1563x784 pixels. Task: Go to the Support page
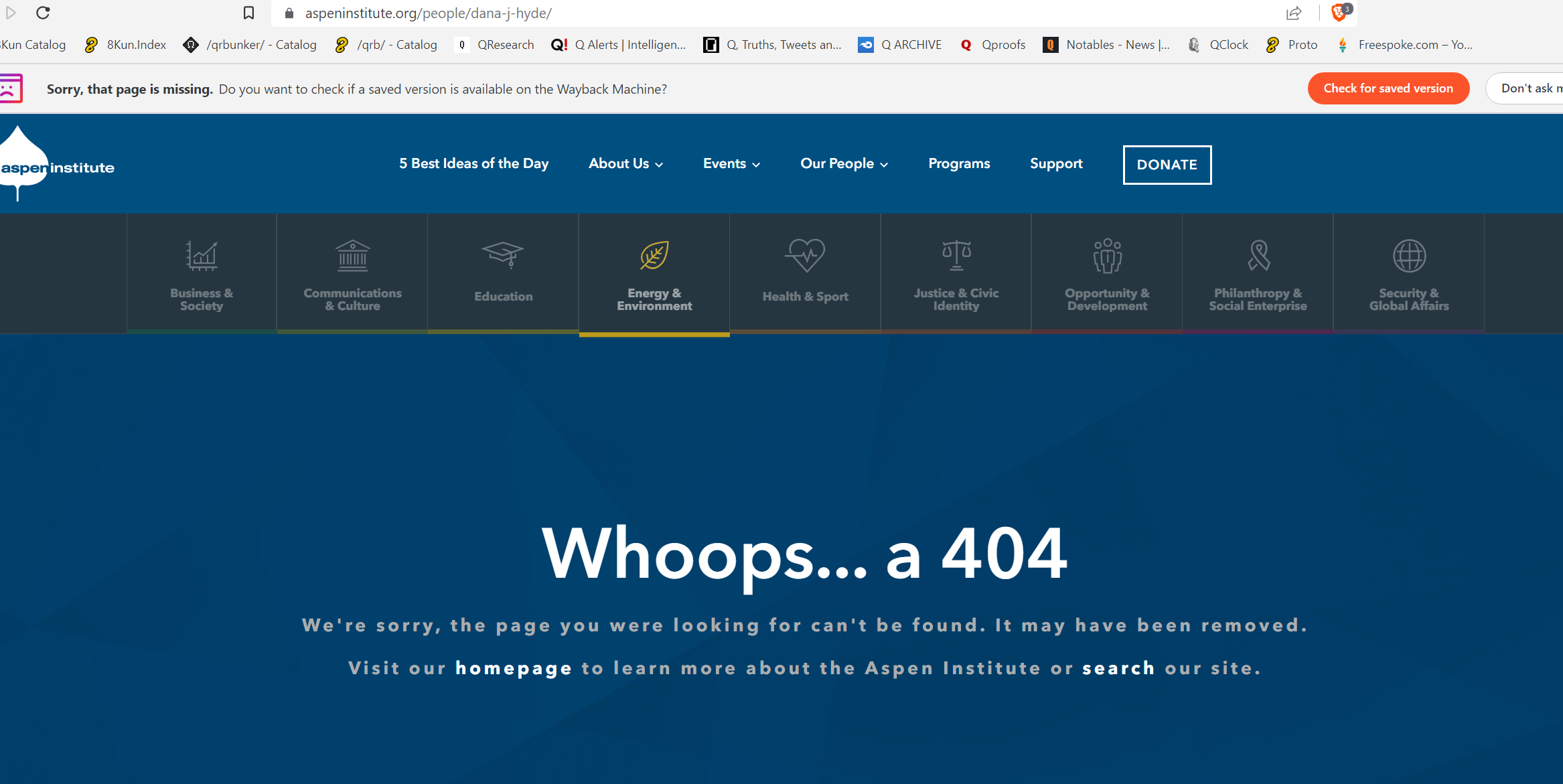coord(1056,163)
